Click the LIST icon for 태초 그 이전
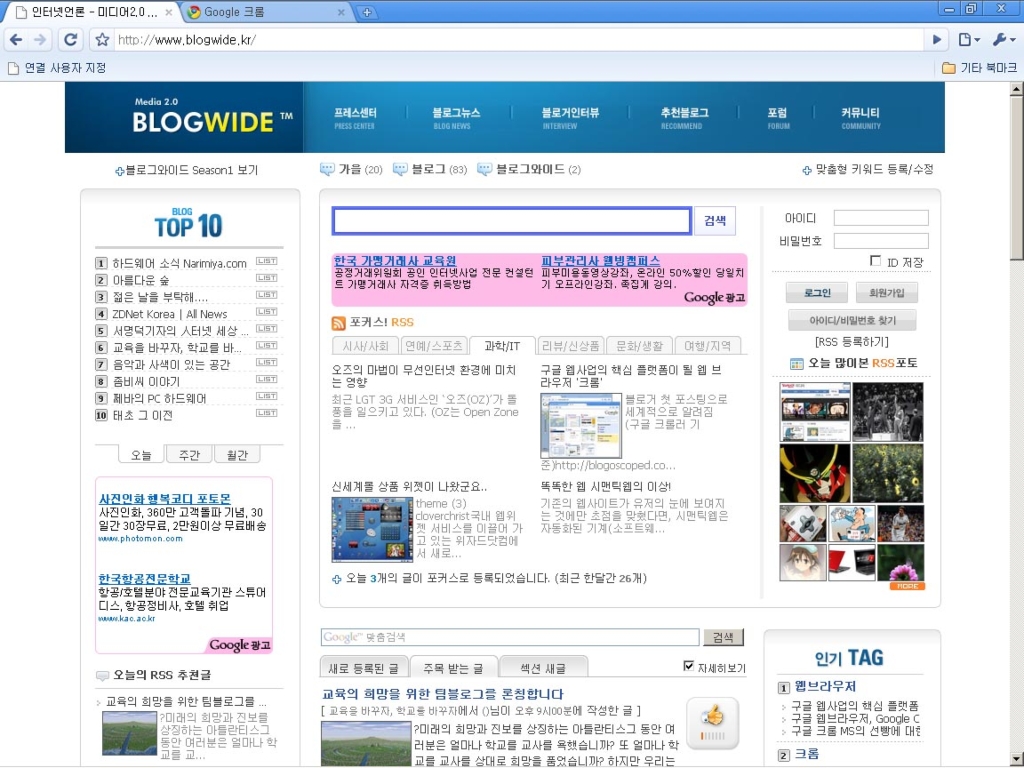The height and width of the screenshot is (768, 1024). pyautogui.click(x=266, y=413)
